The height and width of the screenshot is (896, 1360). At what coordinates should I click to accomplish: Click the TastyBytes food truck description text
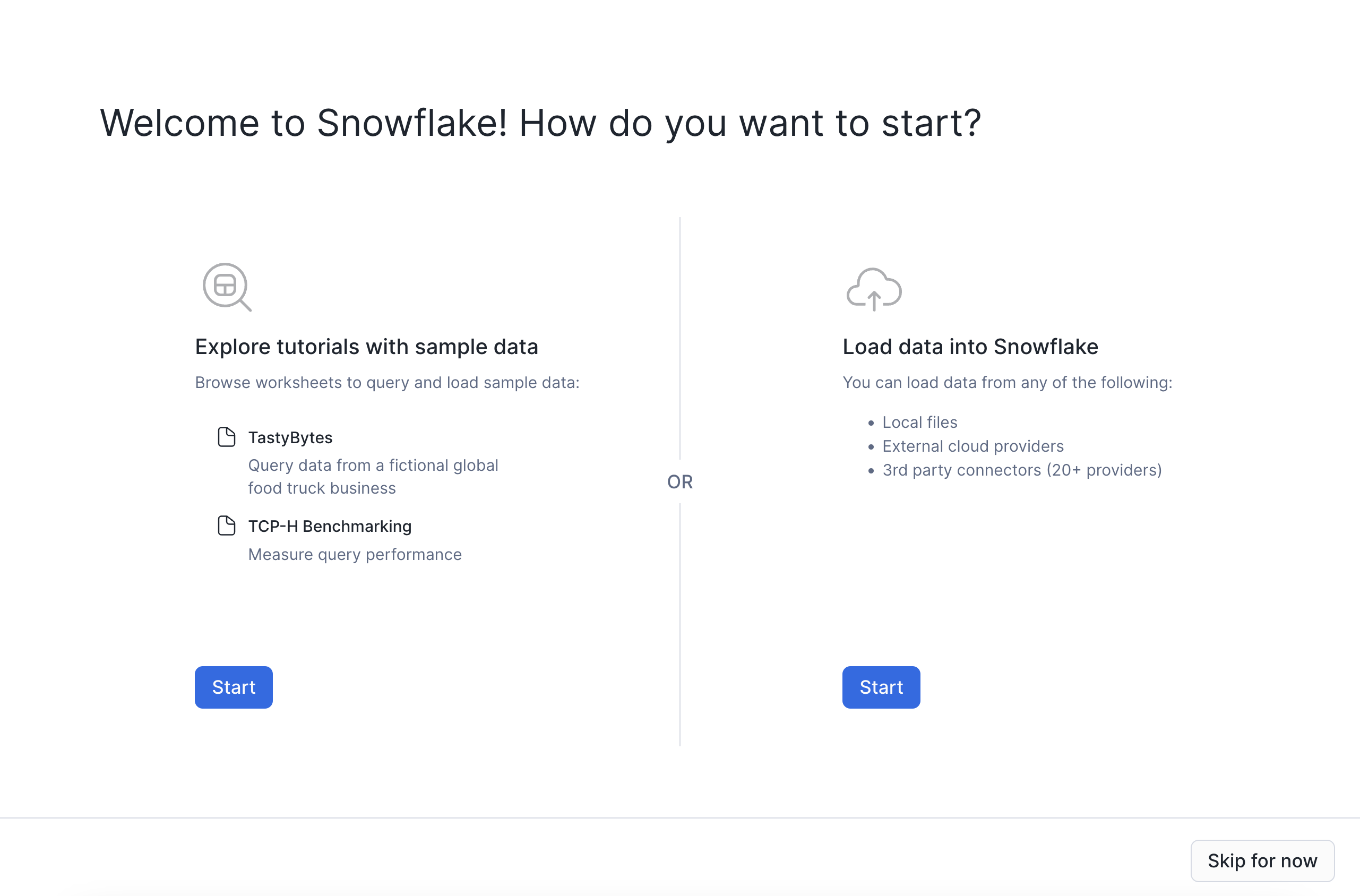(x=373, y=477)
